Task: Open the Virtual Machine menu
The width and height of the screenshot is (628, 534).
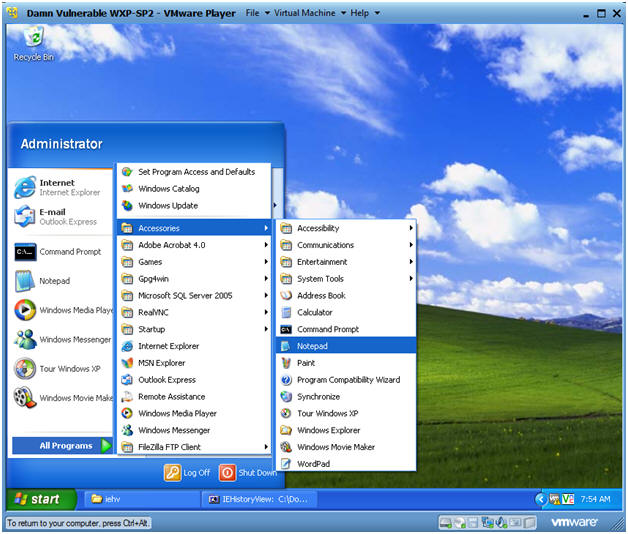Action: click(x=310, y=13)
